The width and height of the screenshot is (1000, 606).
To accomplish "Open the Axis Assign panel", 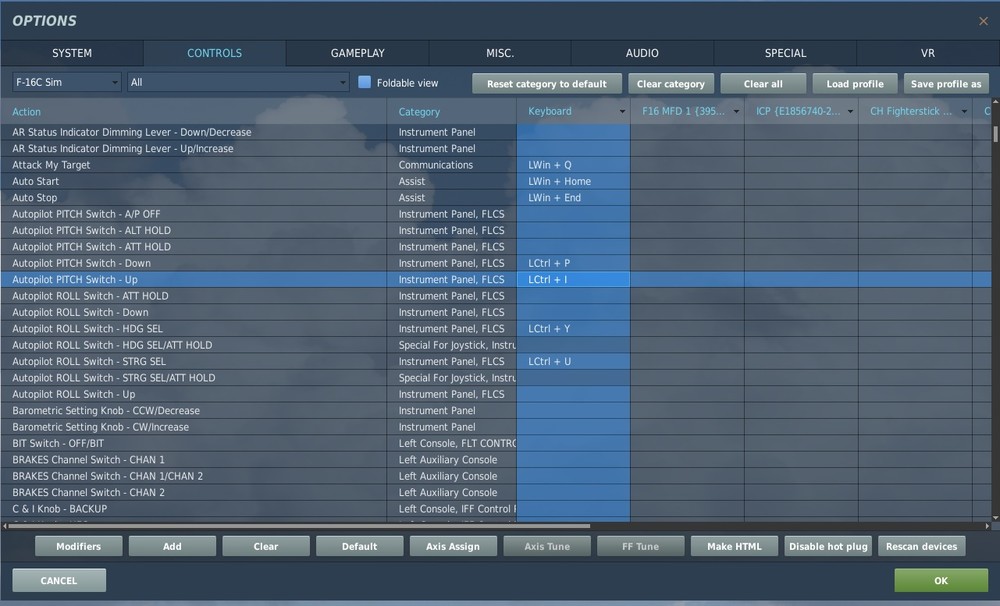I will tap(453, 546).
